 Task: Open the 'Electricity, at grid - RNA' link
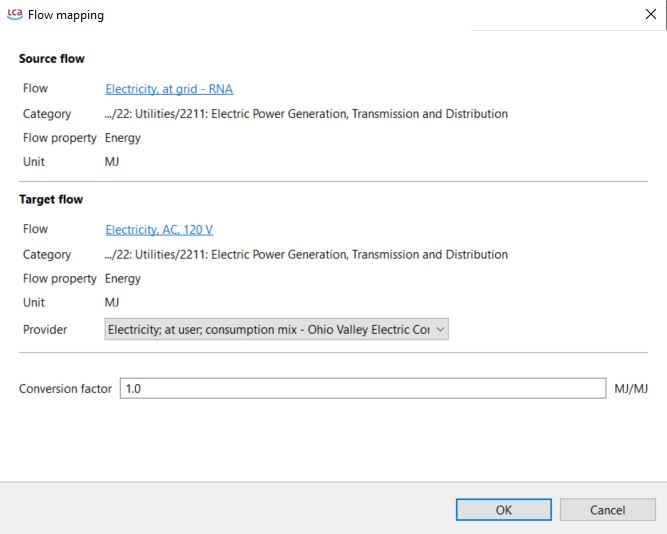coord(169,89)
